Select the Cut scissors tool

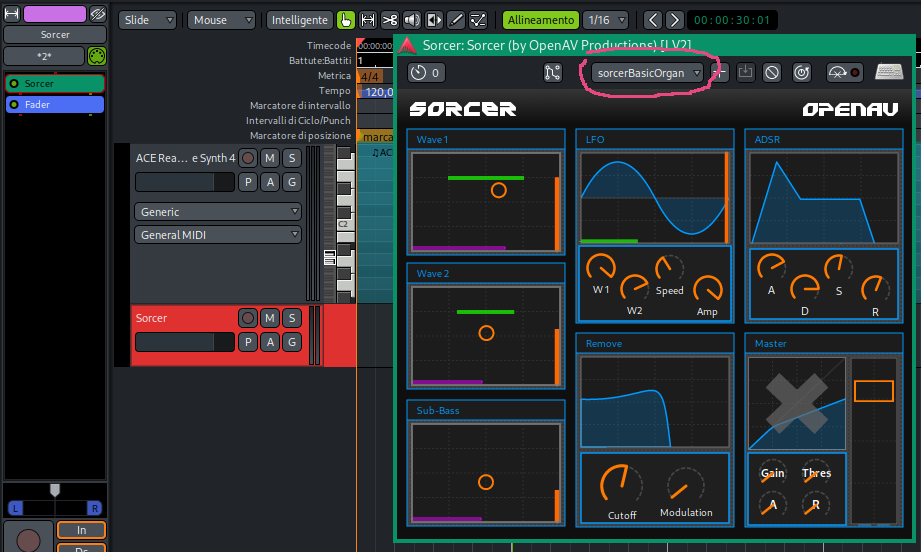click(389, 20)
